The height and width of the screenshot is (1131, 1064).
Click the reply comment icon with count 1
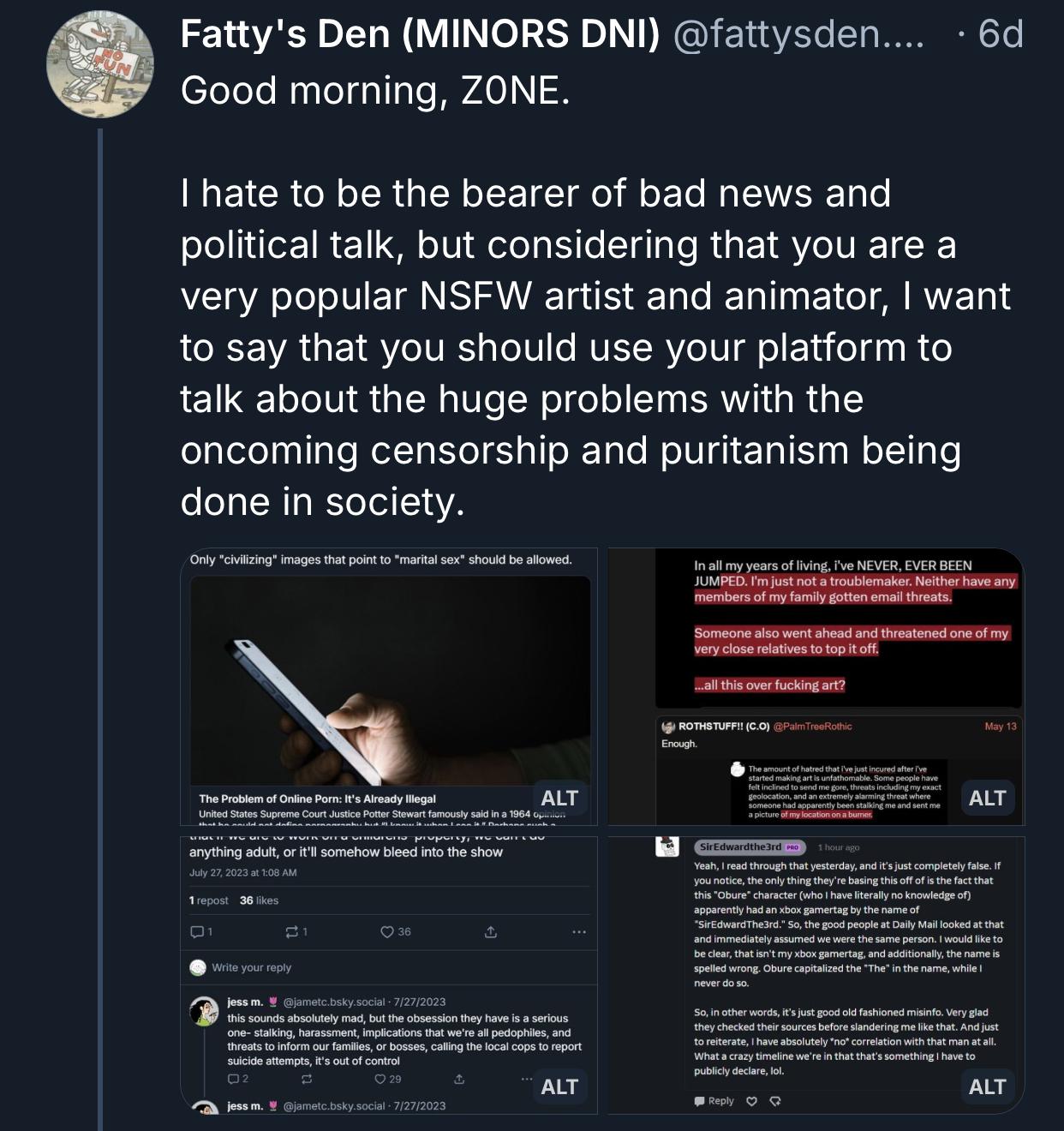[x=196, y=931]
